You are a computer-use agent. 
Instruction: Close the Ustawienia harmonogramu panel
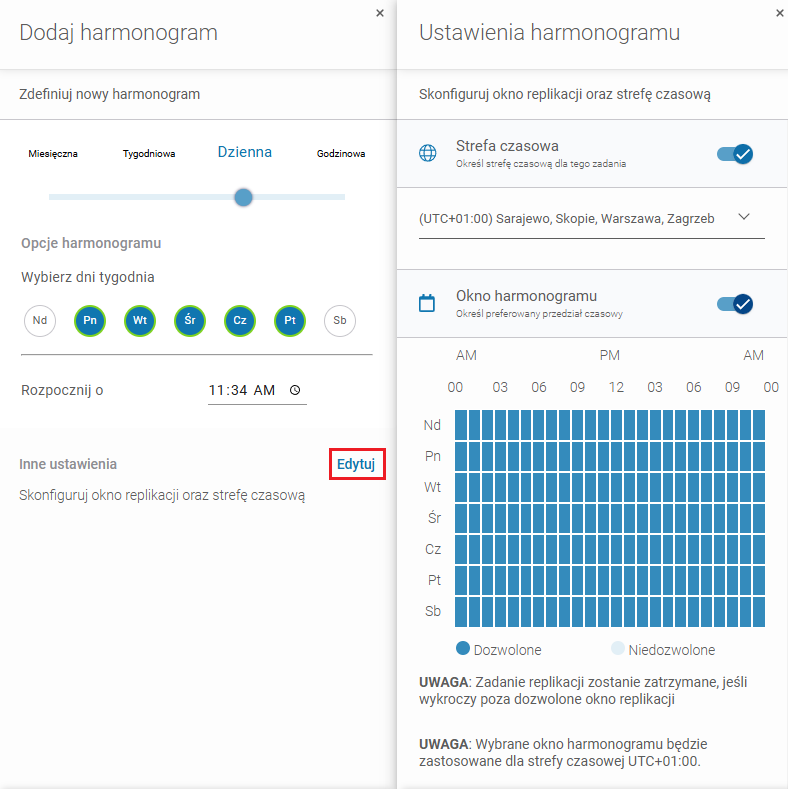coord(779,13)
